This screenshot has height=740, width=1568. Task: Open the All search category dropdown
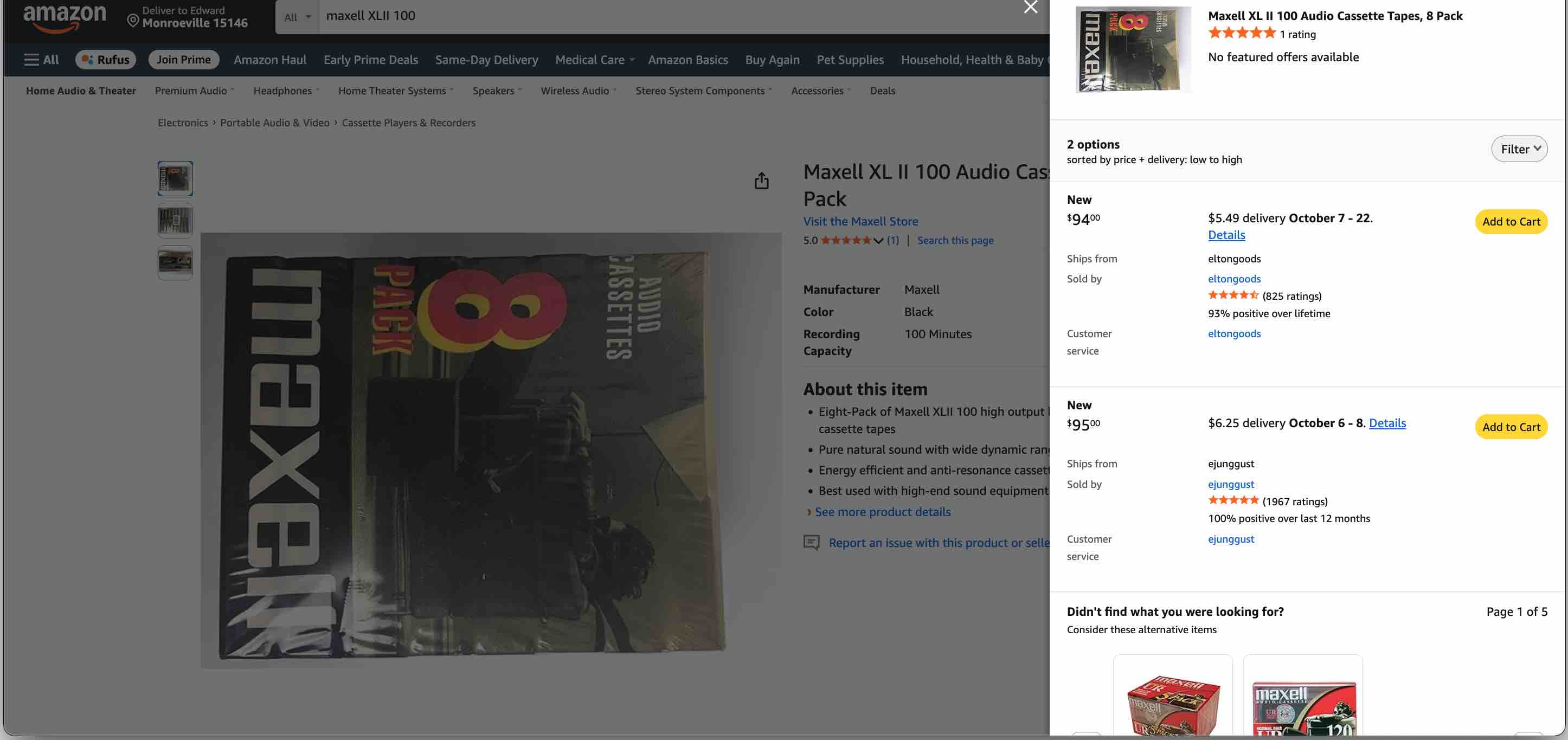(297, 16)
